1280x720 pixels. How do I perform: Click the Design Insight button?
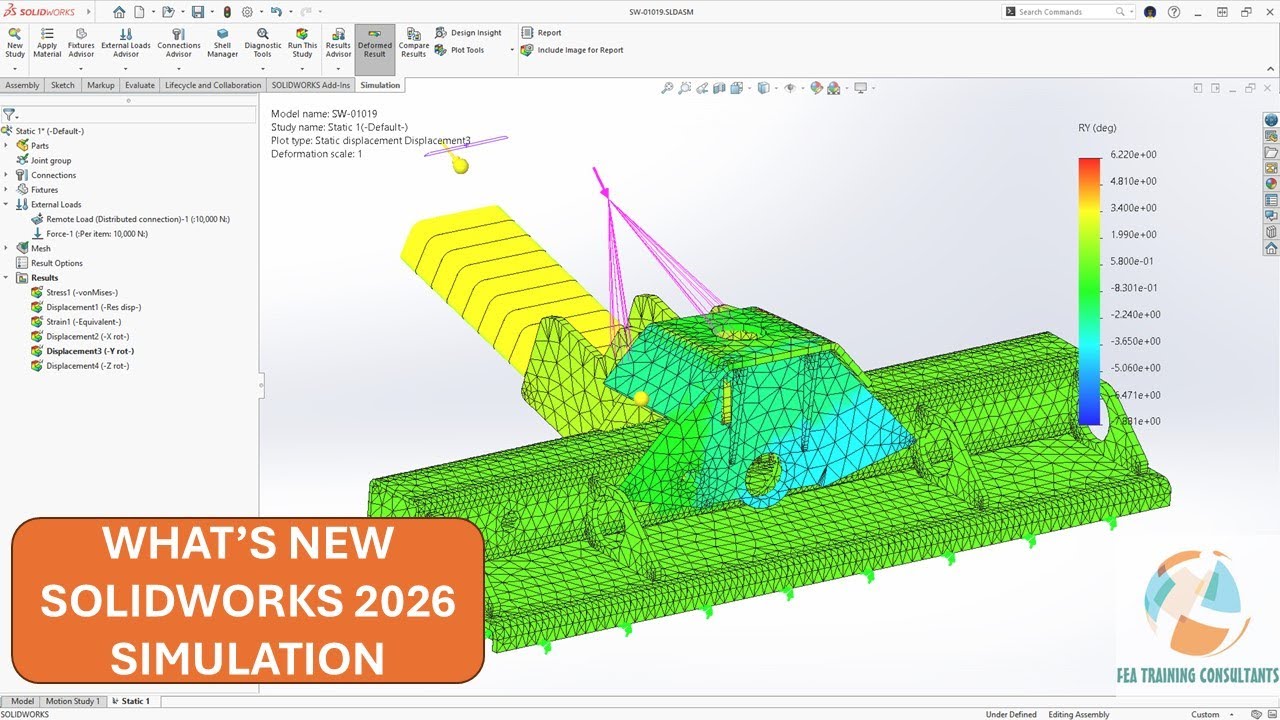point(468,33)
